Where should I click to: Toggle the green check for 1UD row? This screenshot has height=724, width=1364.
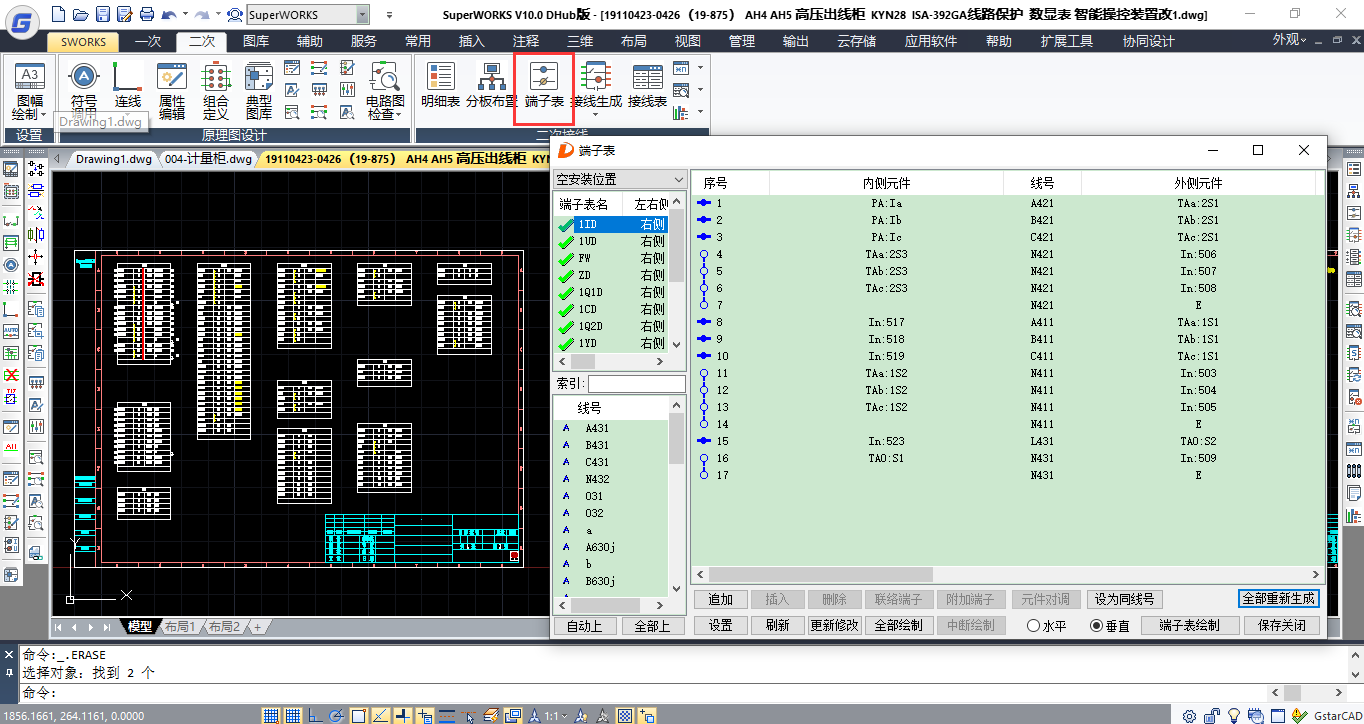pos(566,242)
